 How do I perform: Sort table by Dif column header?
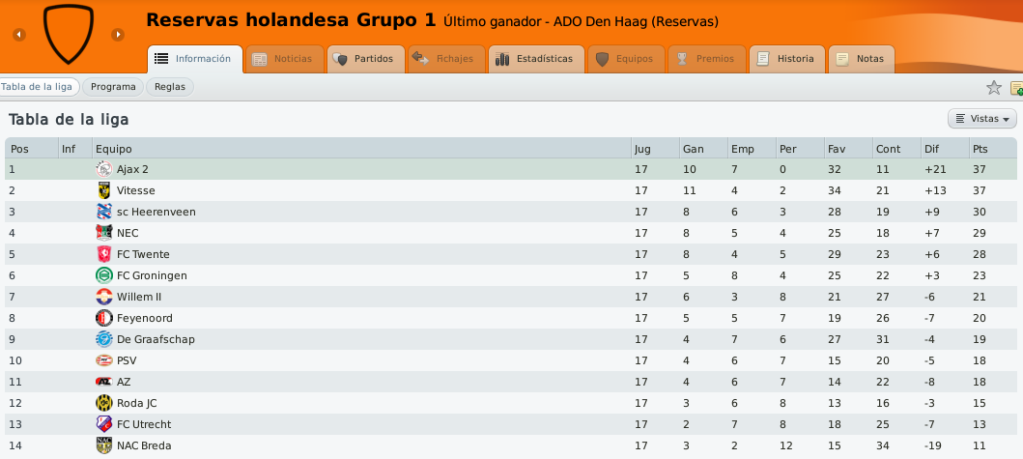(945, 149)
